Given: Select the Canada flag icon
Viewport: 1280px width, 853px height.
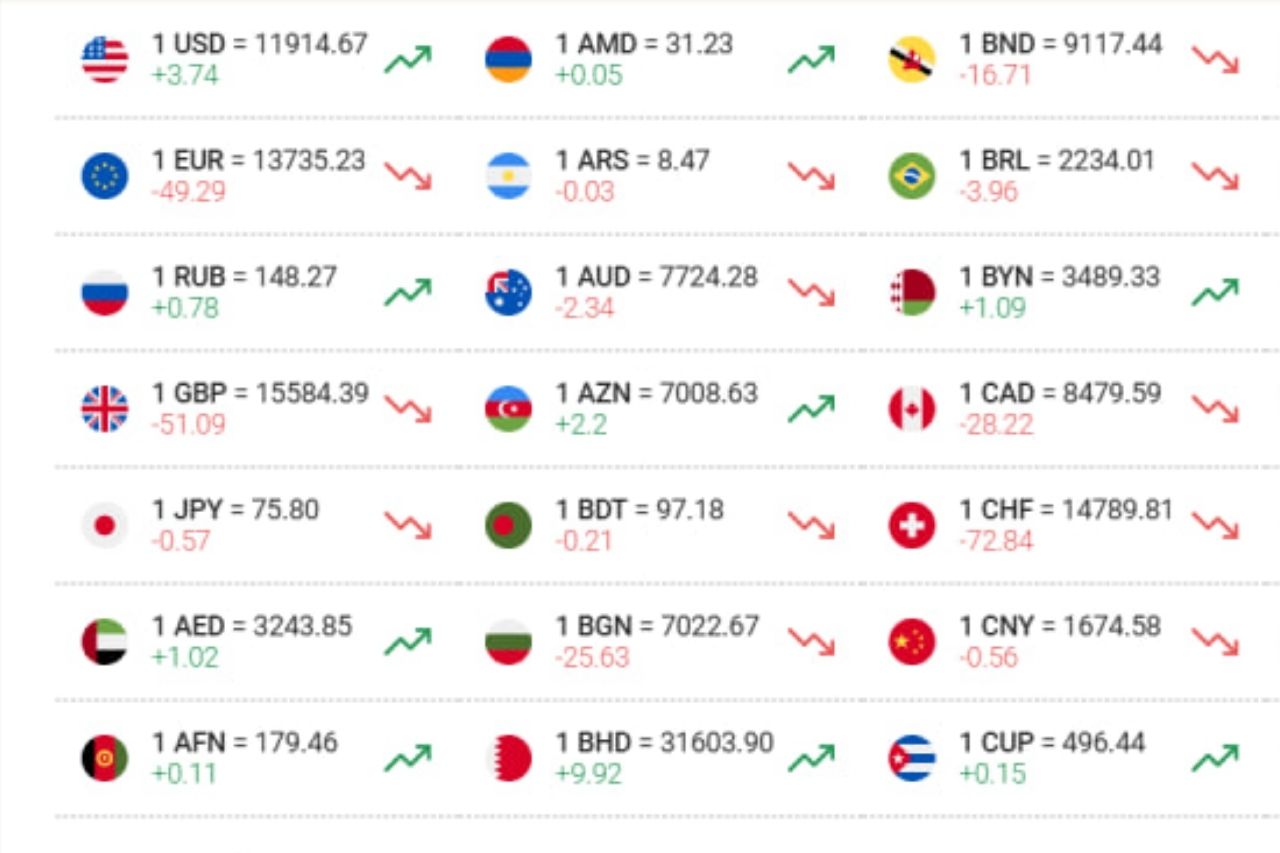Looking at the screenshot, I should click(x=912, y=409).
